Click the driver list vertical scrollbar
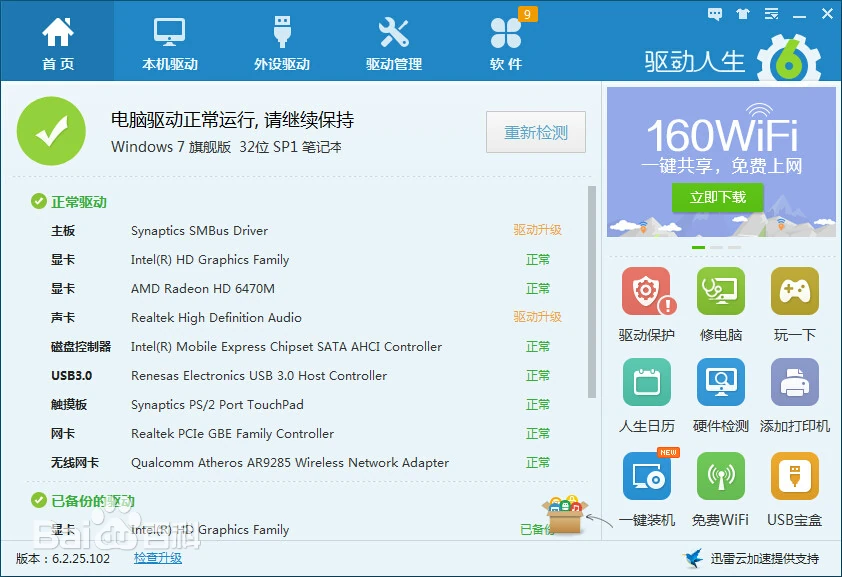This screenshot has width=842, height=577. pyautogui.click(x=592, y=292)
